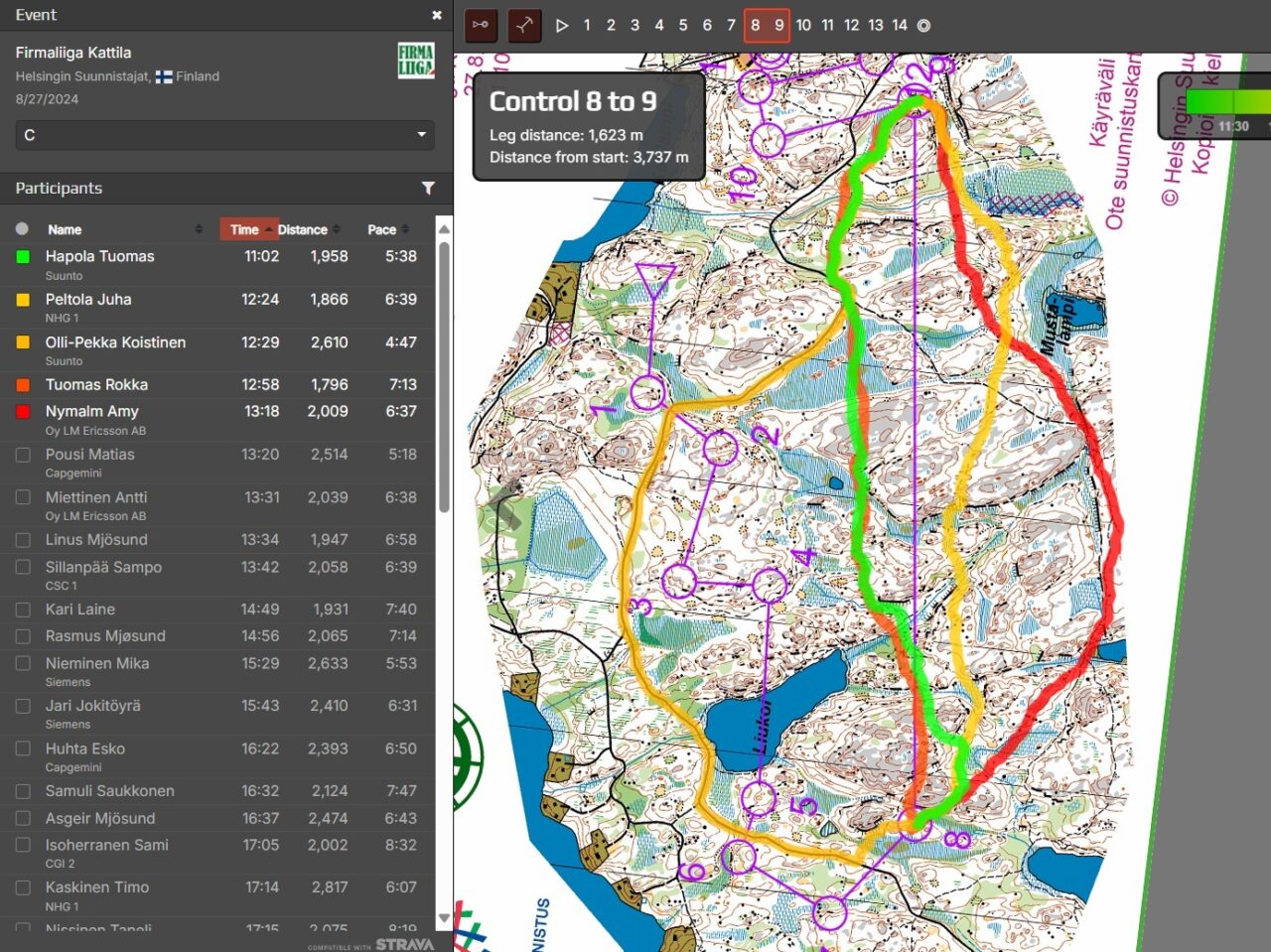
Task: Tick the Kari Laine checkbox
Action: point(23,610)
